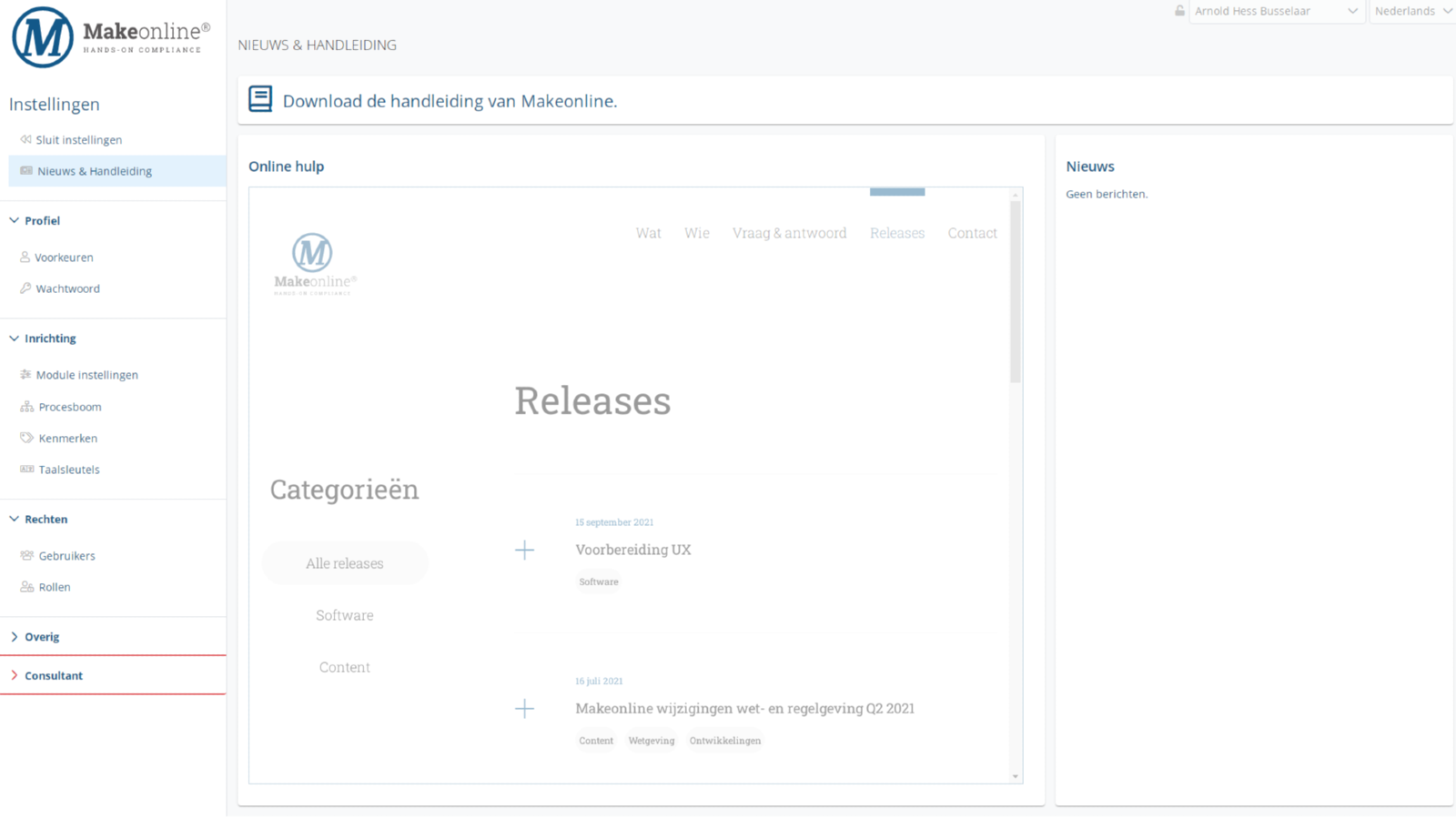Collapse the Profiel section

pos(42,220)
